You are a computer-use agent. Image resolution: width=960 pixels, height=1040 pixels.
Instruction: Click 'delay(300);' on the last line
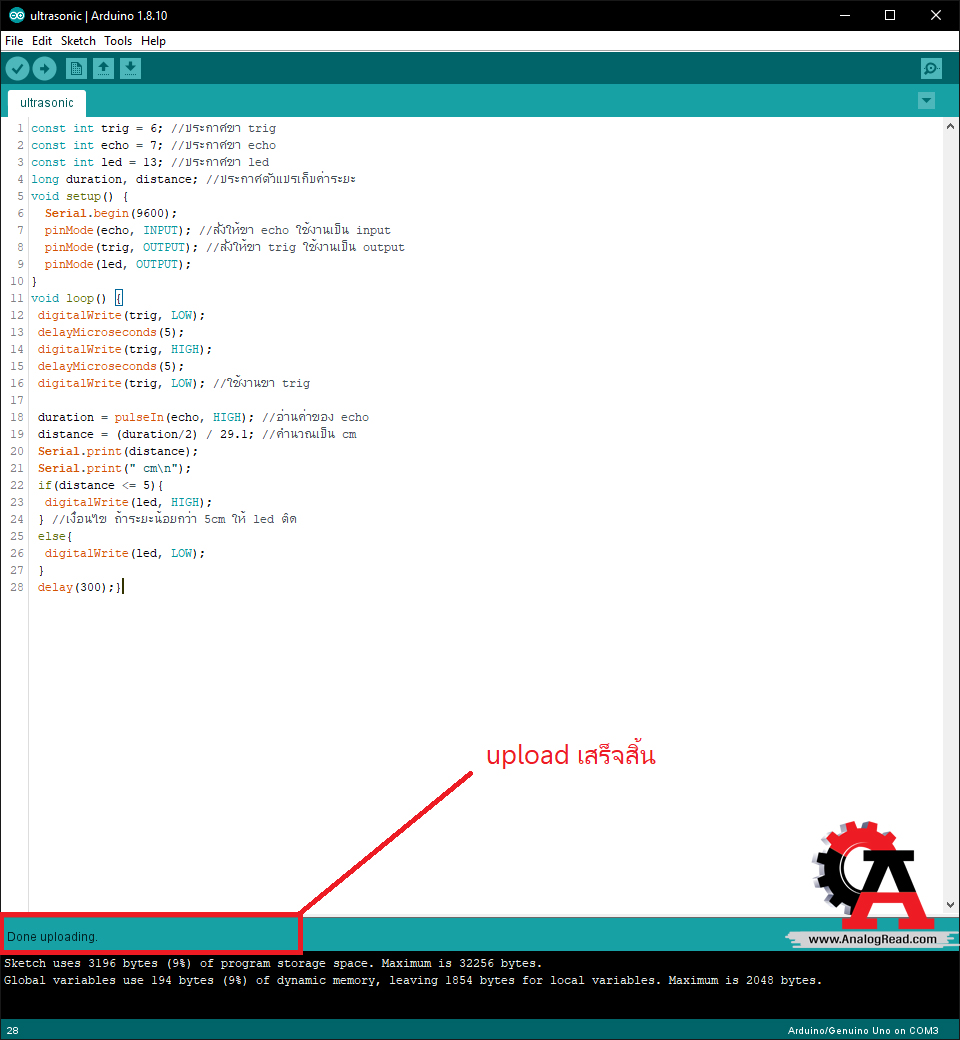point(76,588)
